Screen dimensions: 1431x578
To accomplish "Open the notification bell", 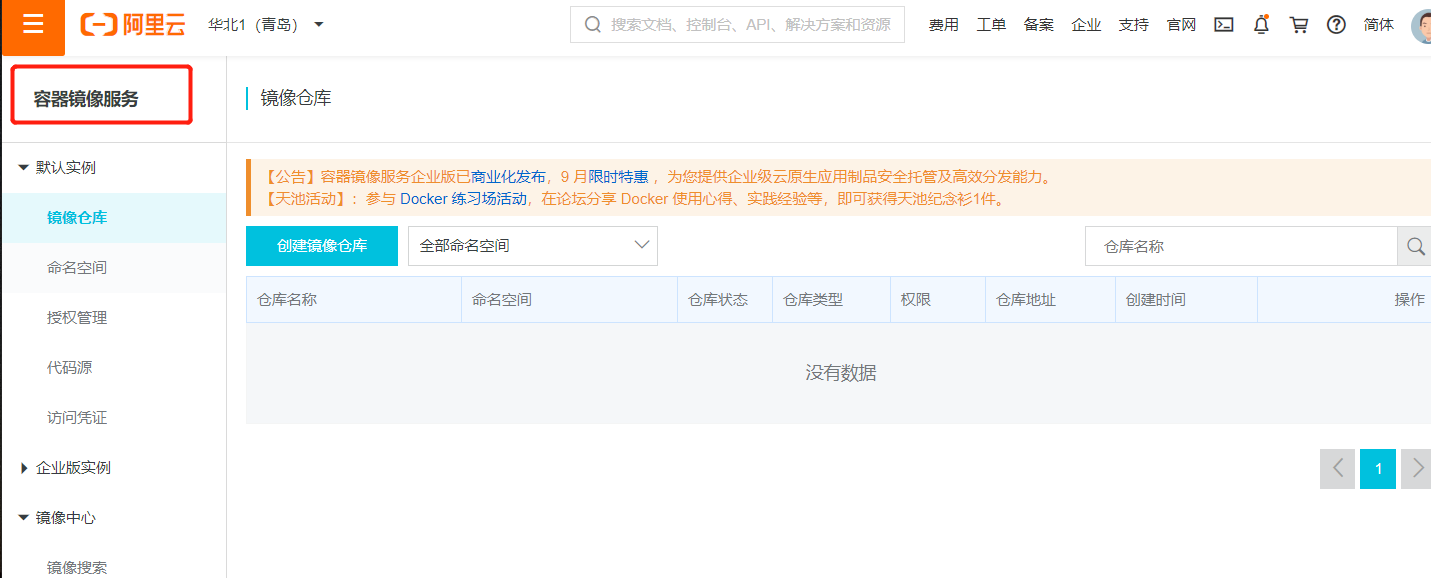I will click(x=1261, y=25).
